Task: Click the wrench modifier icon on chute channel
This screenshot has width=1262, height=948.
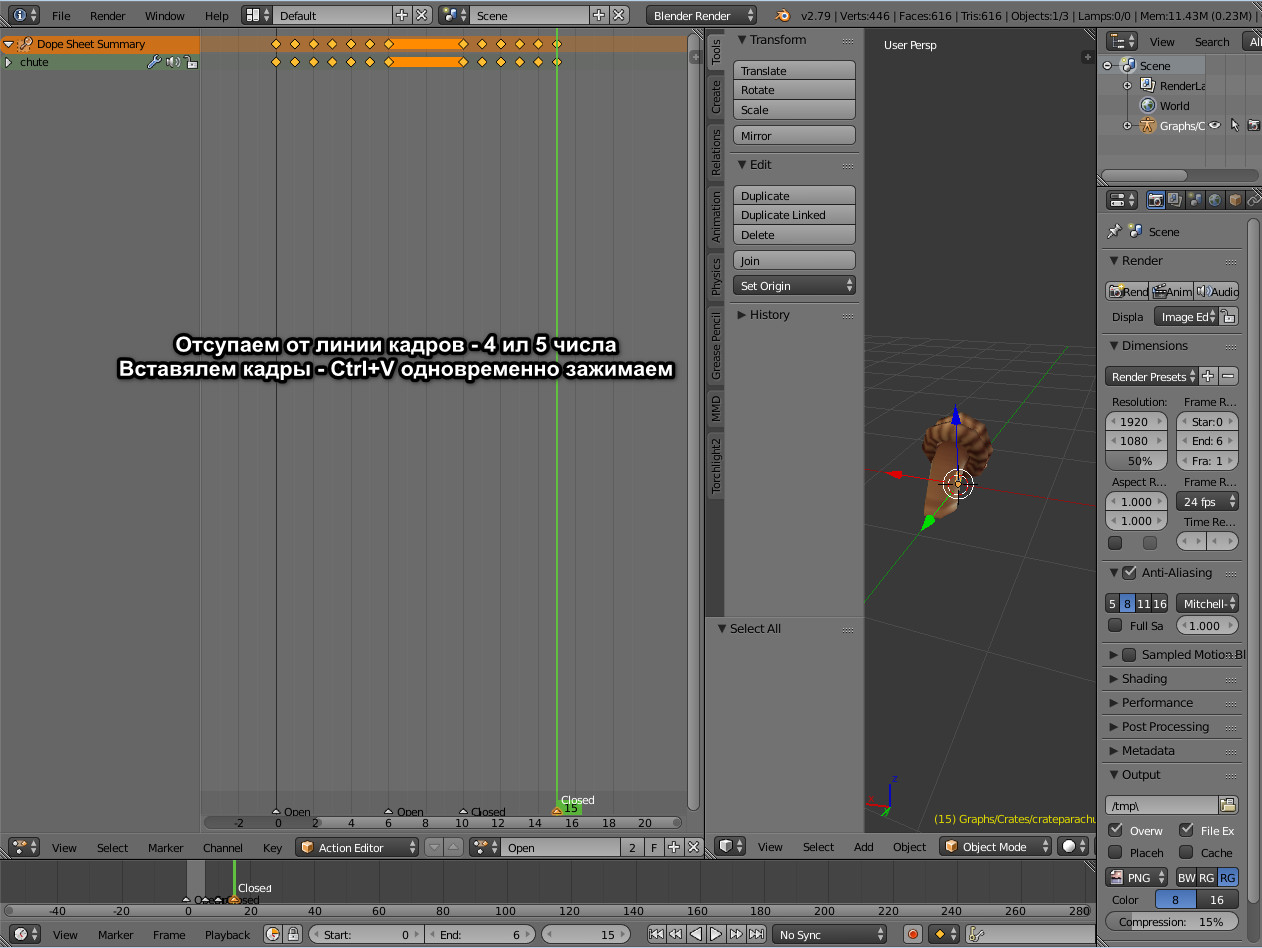Action: tap(154, 62)
